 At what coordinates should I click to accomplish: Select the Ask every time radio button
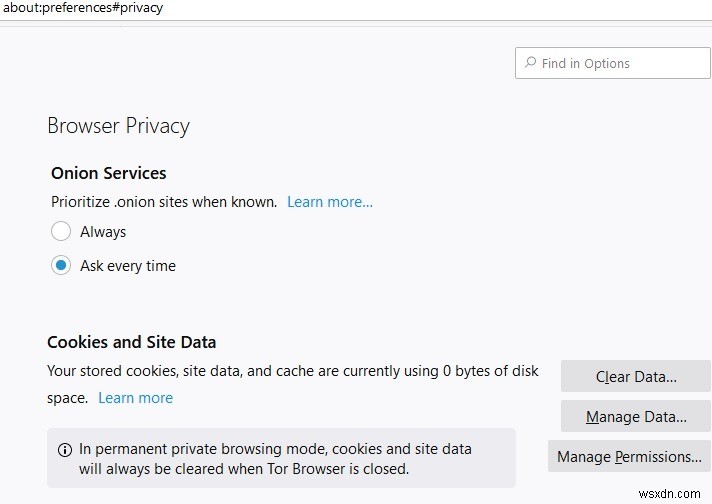61,265
